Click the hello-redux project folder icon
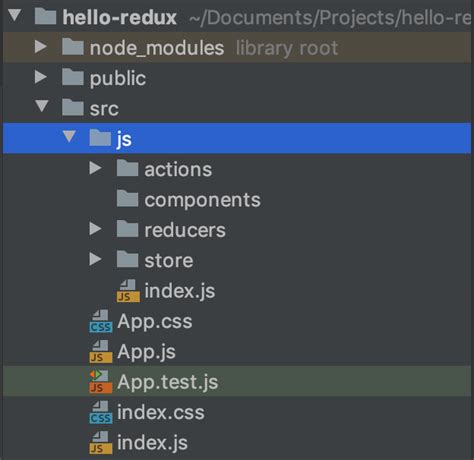 (x=45, y=16)
